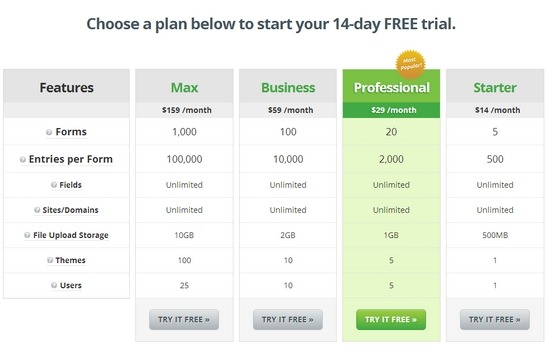Click Try It Free under Starter
The width and height of the screenshot is (549, 361).
[495, 319]
